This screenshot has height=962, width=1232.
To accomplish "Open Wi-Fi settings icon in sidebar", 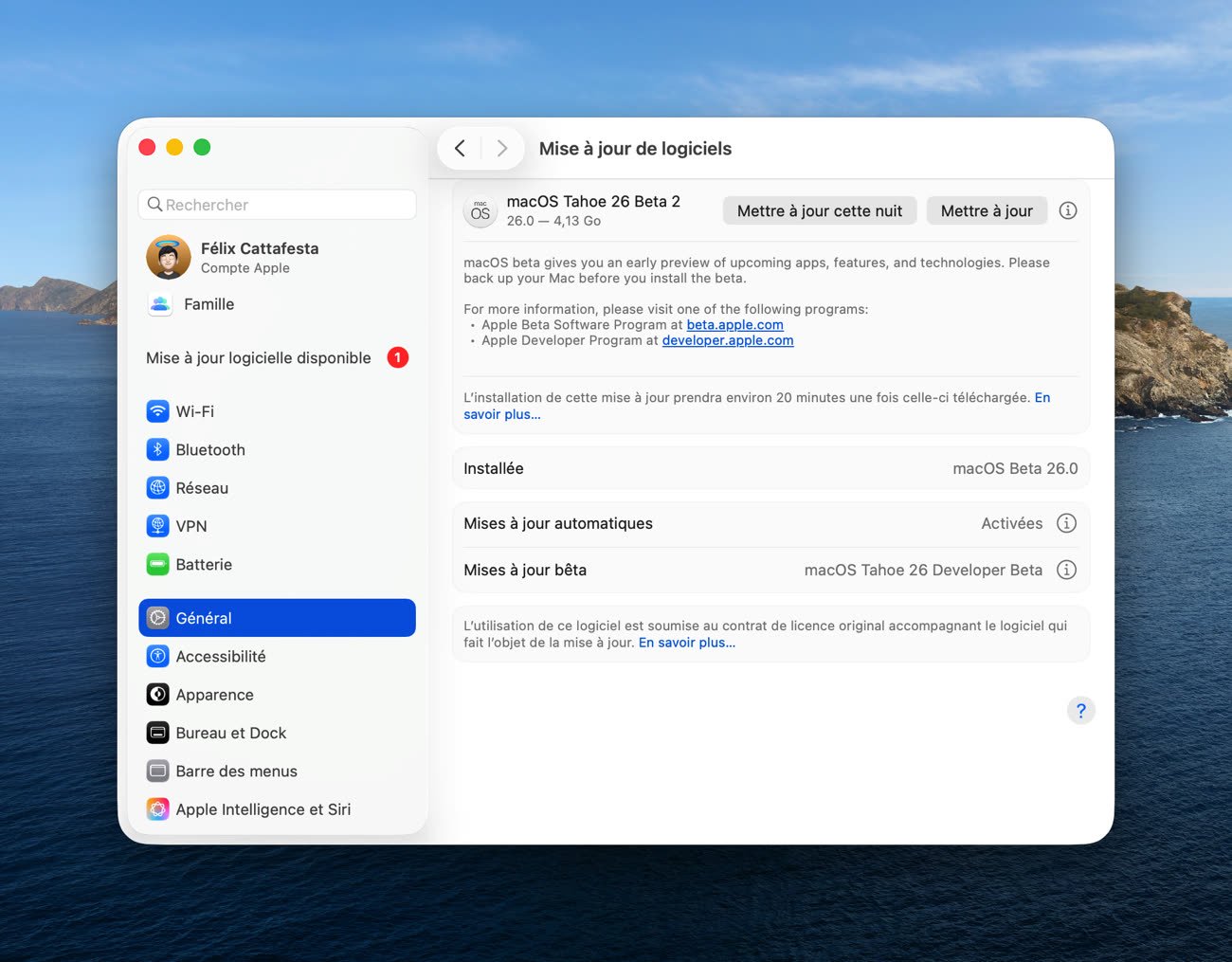I will coord(158,411).
